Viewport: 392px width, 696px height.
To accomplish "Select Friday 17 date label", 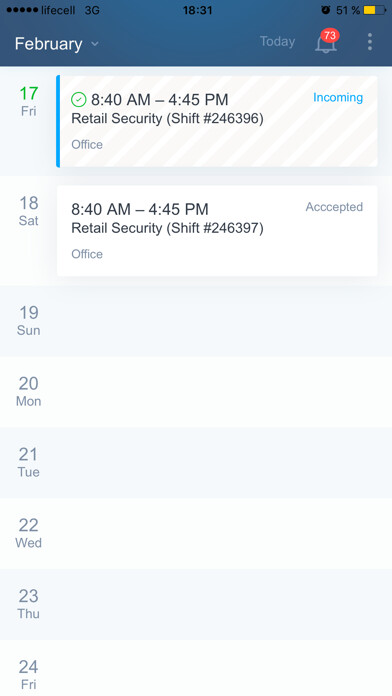I will [x=28, y=101].
